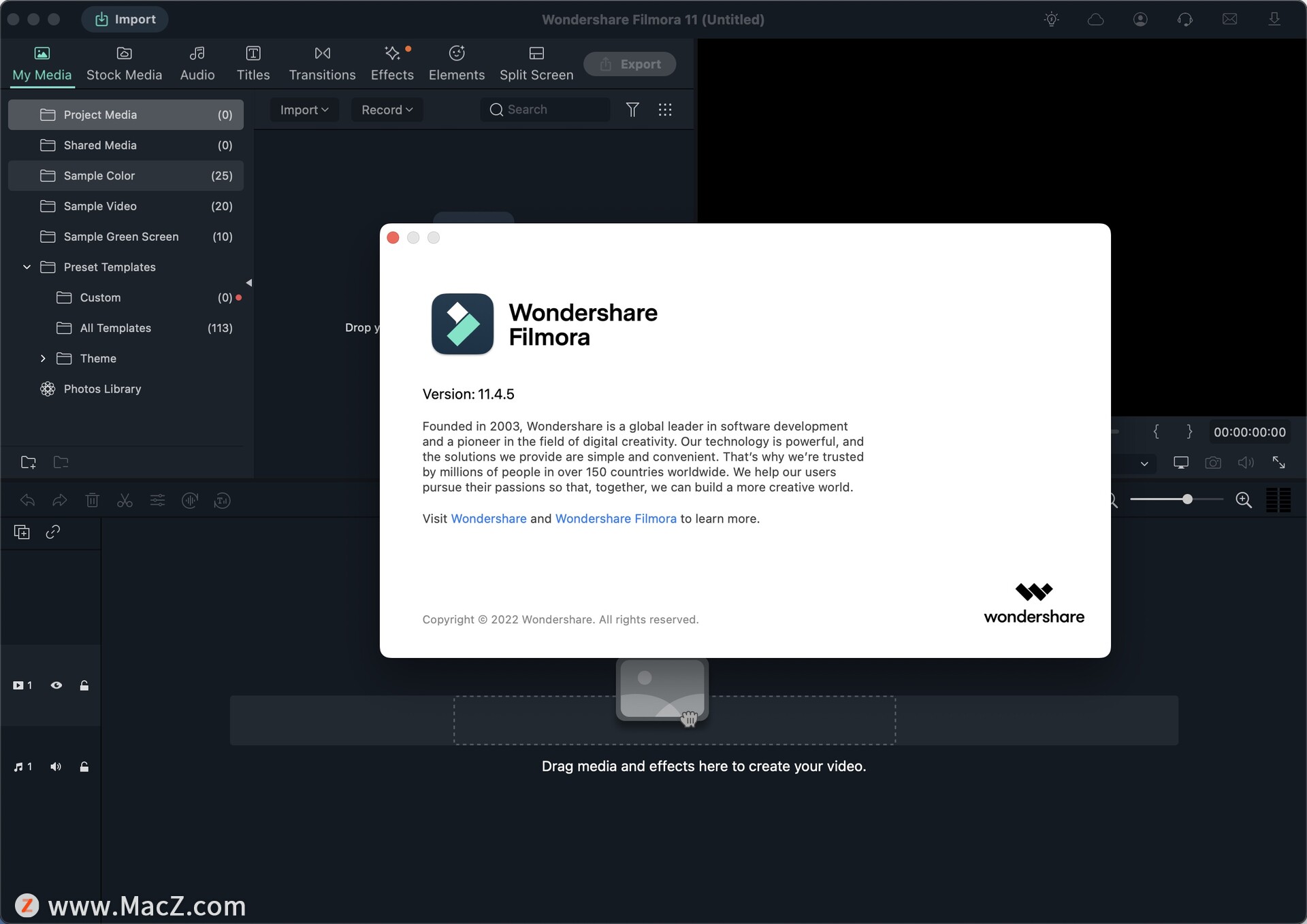Click the trash delete icon

pyautogui.click(x=93, y=501)
